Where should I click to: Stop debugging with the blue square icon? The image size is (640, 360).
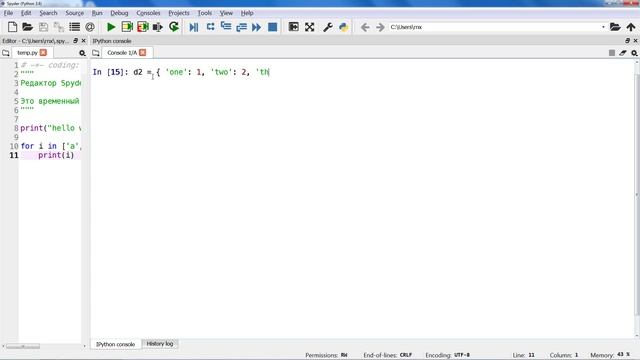[272, 27]
